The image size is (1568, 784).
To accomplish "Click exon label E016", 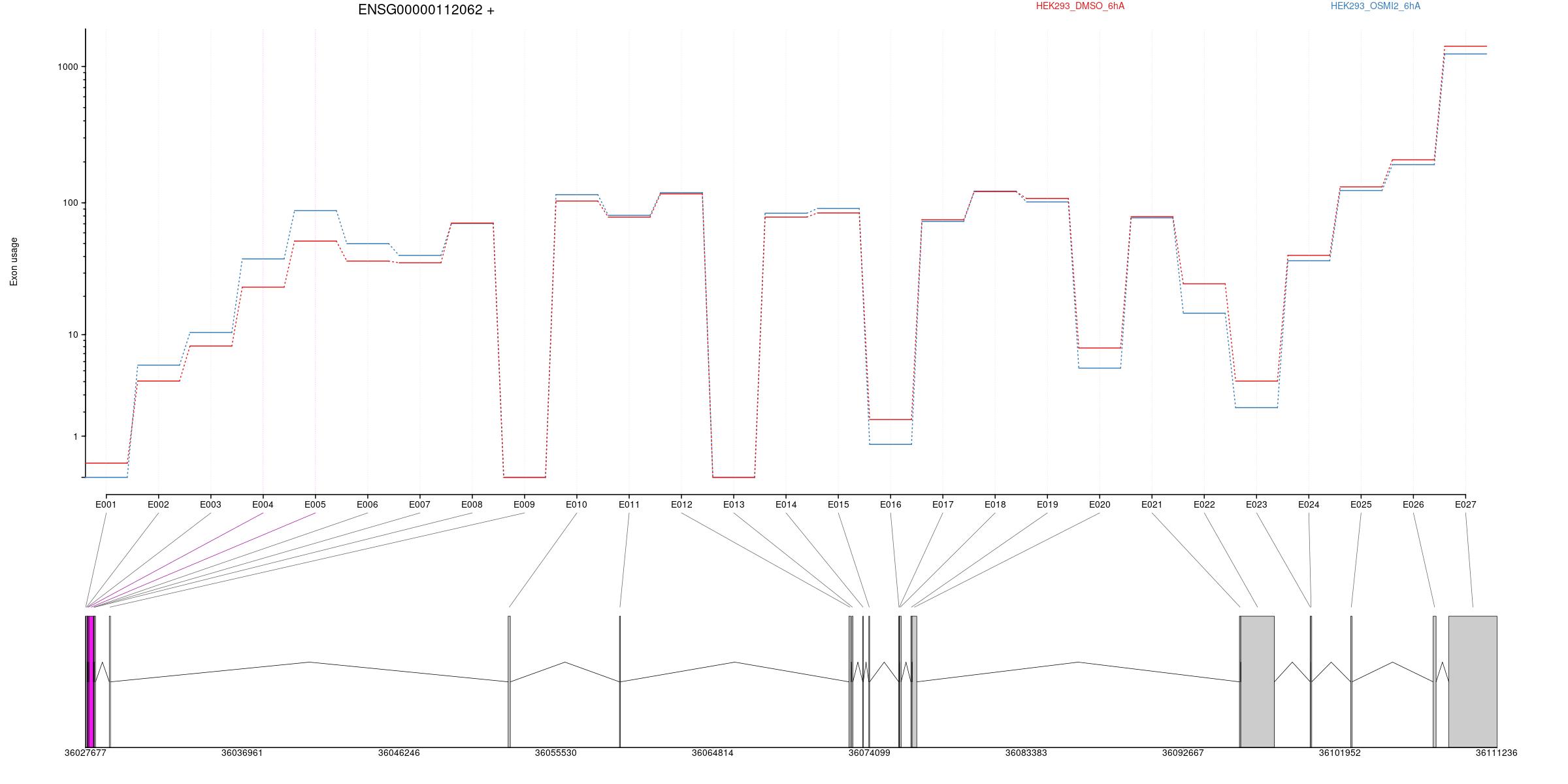I will 890,504.
